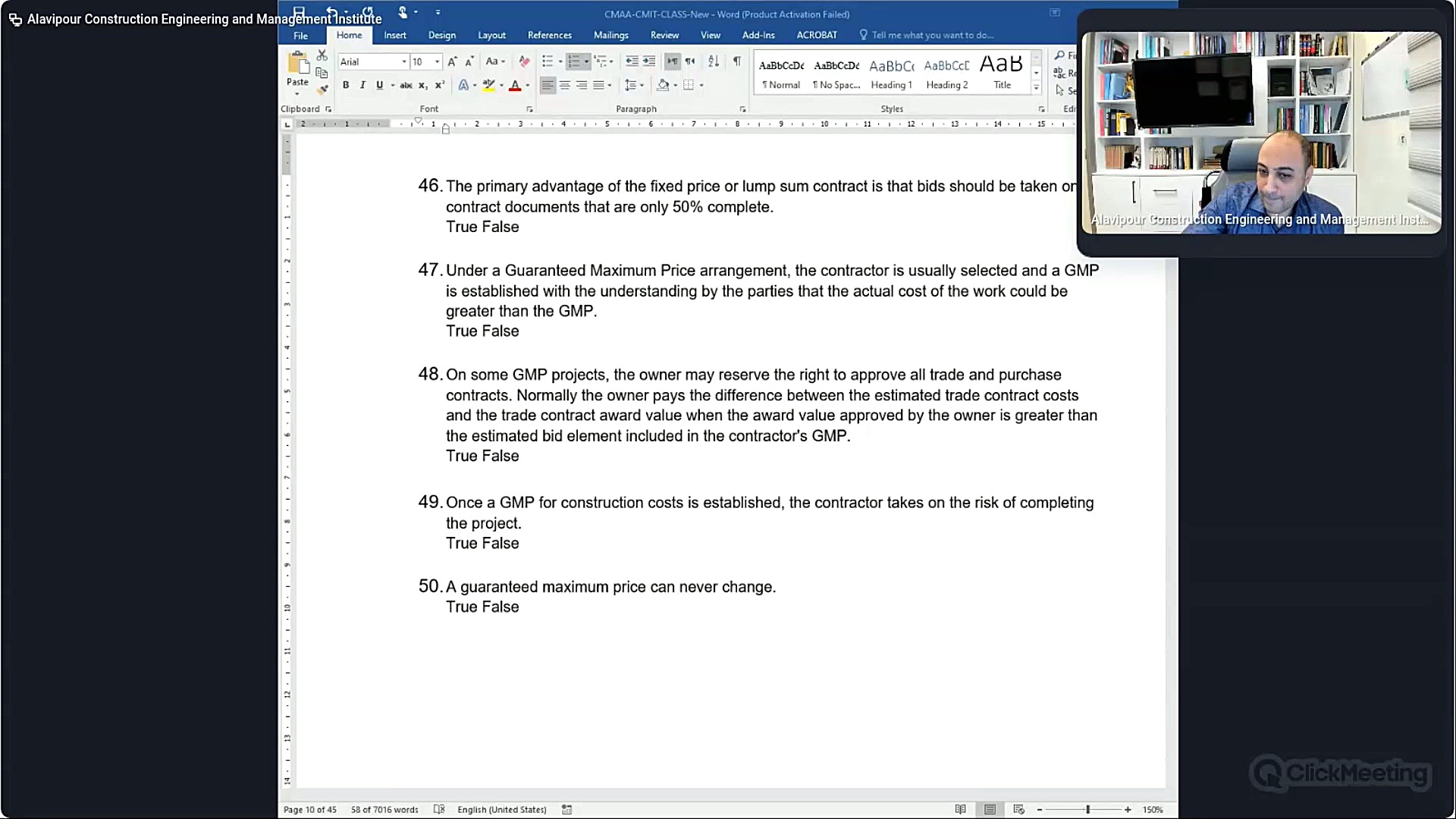Switch to the Layout ribbon tab
Viewport: 1456px width, 819px height.
click(x=491, y=35)
